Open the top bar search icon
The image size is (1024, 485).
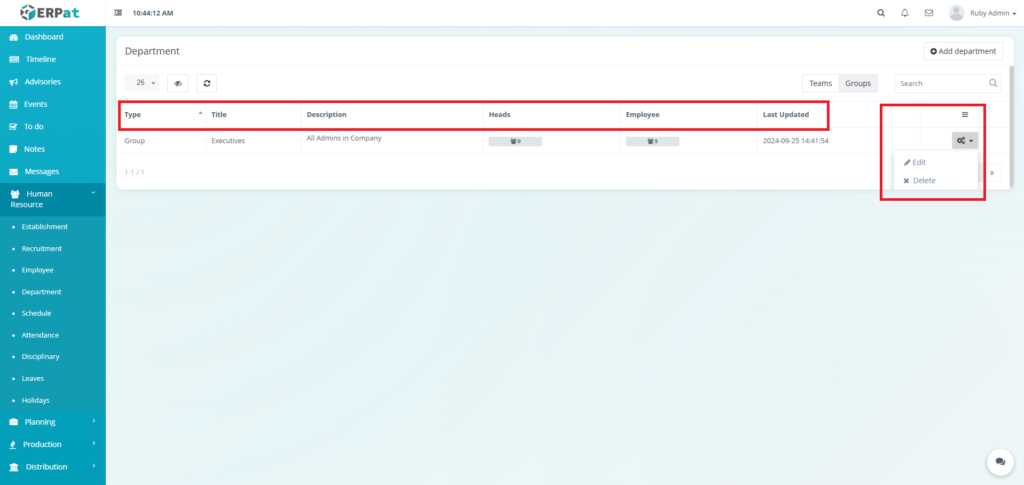click(881, 13)
